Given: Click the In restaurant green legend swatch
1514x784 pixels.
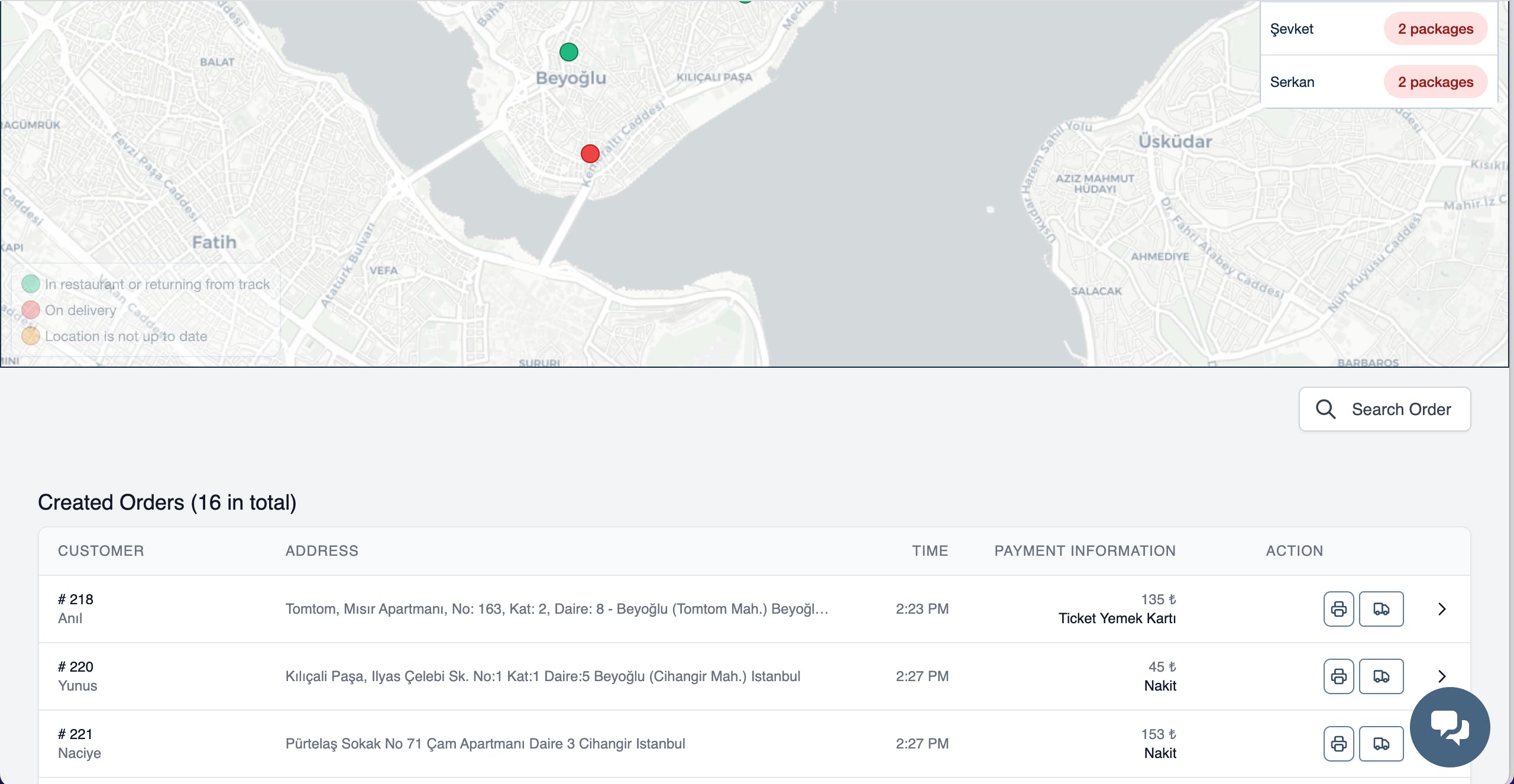Looking at the screenshot, I should click(31, 284).
